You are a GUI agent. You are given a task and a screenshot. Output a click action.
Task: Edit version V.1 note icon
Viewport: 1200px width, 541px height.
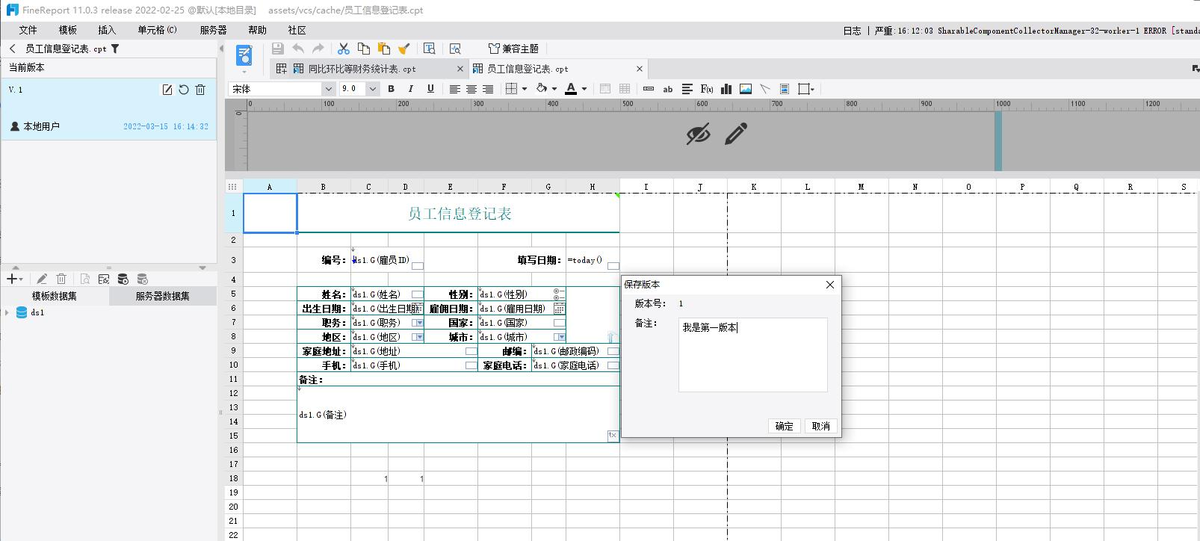167,90
